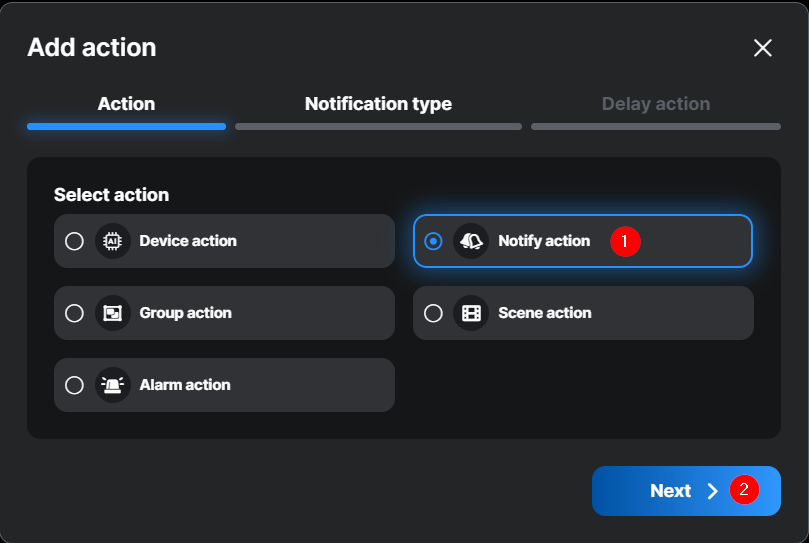Screen dimensions: 809x543
Task: Click the Group action icon
Action: pyautogui.click(x=113, y=313)
